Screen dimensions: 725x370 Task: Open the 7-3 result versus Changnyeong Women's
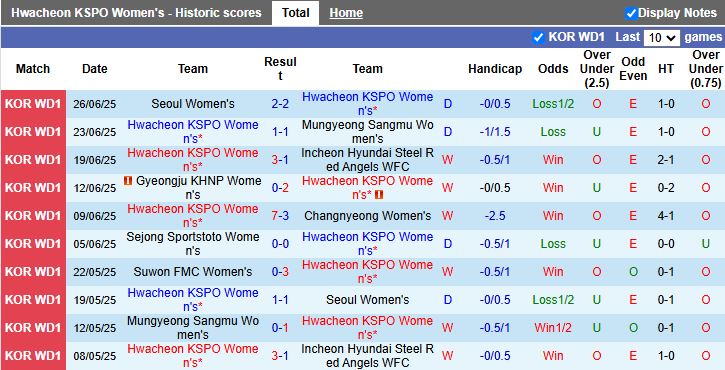tap(280, 216)
